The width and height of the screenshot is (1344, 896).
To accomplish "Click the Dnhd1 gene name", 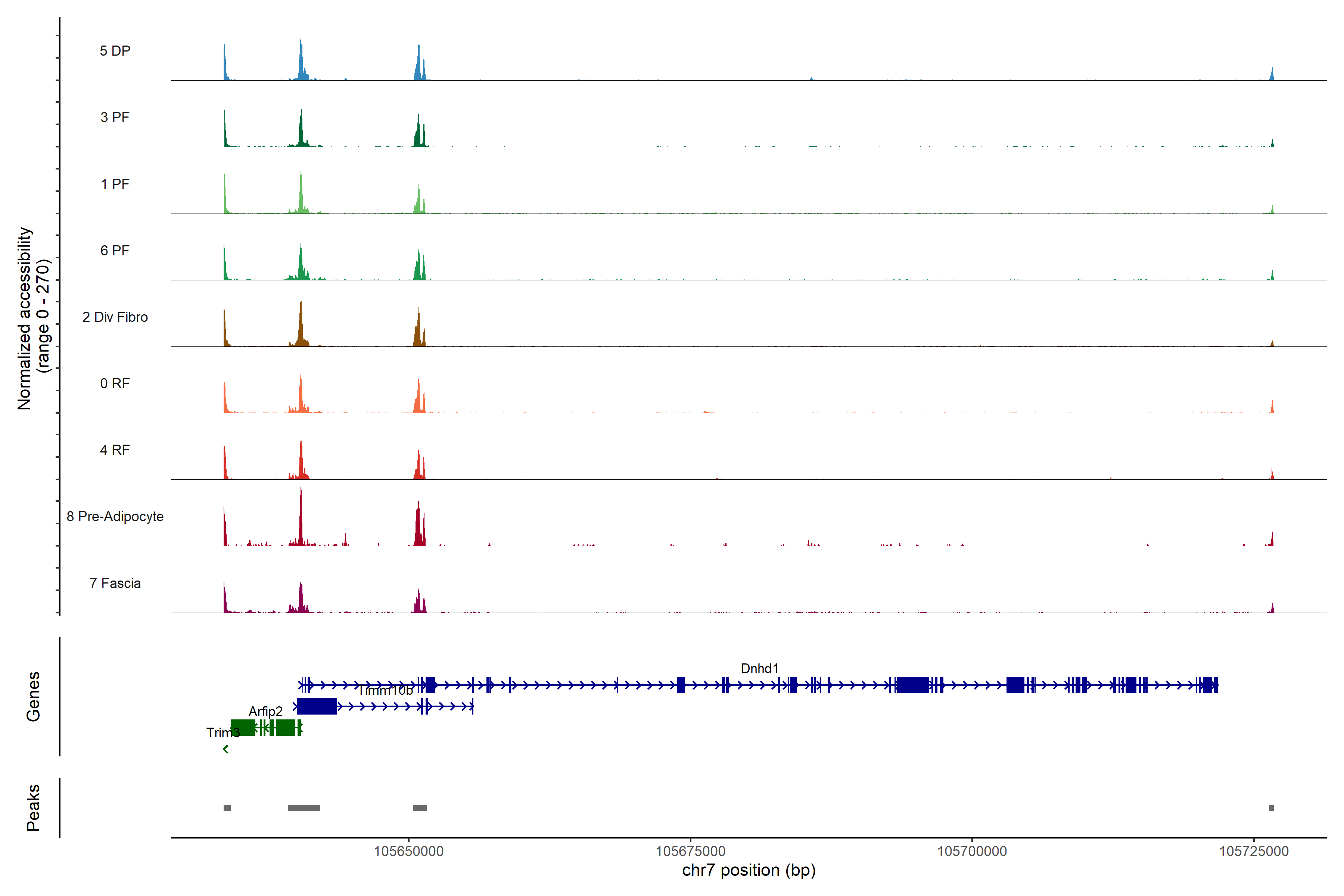I will tap(759, 669).
